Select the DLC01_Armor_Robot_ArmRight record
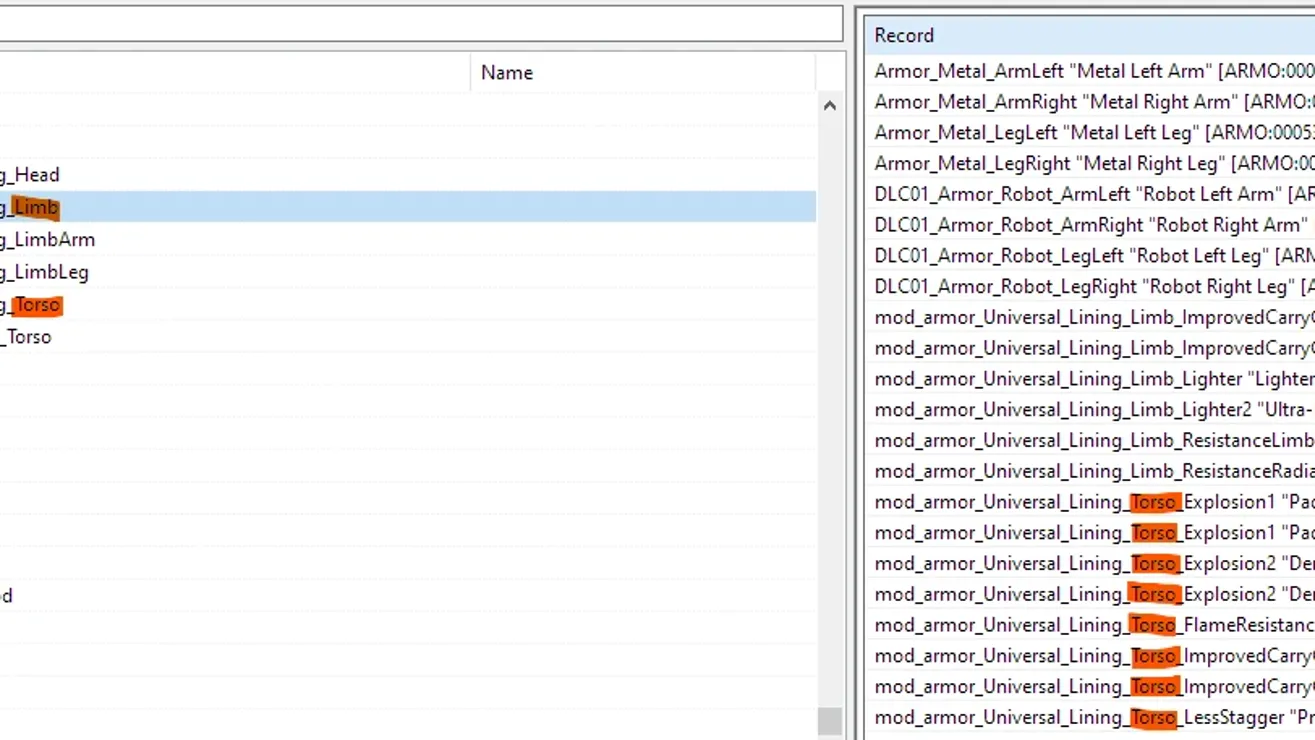 click(1090, 225)
